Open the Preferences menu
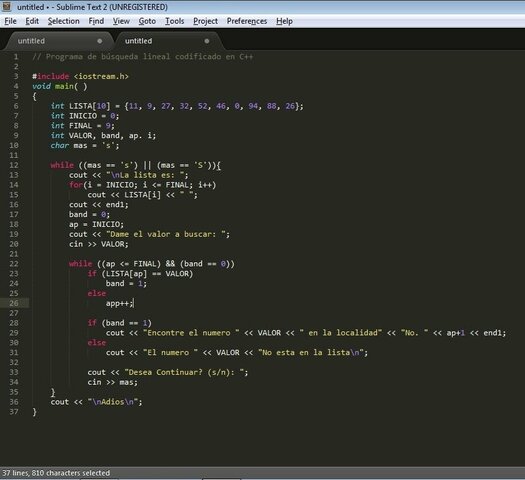 point(247,21)
